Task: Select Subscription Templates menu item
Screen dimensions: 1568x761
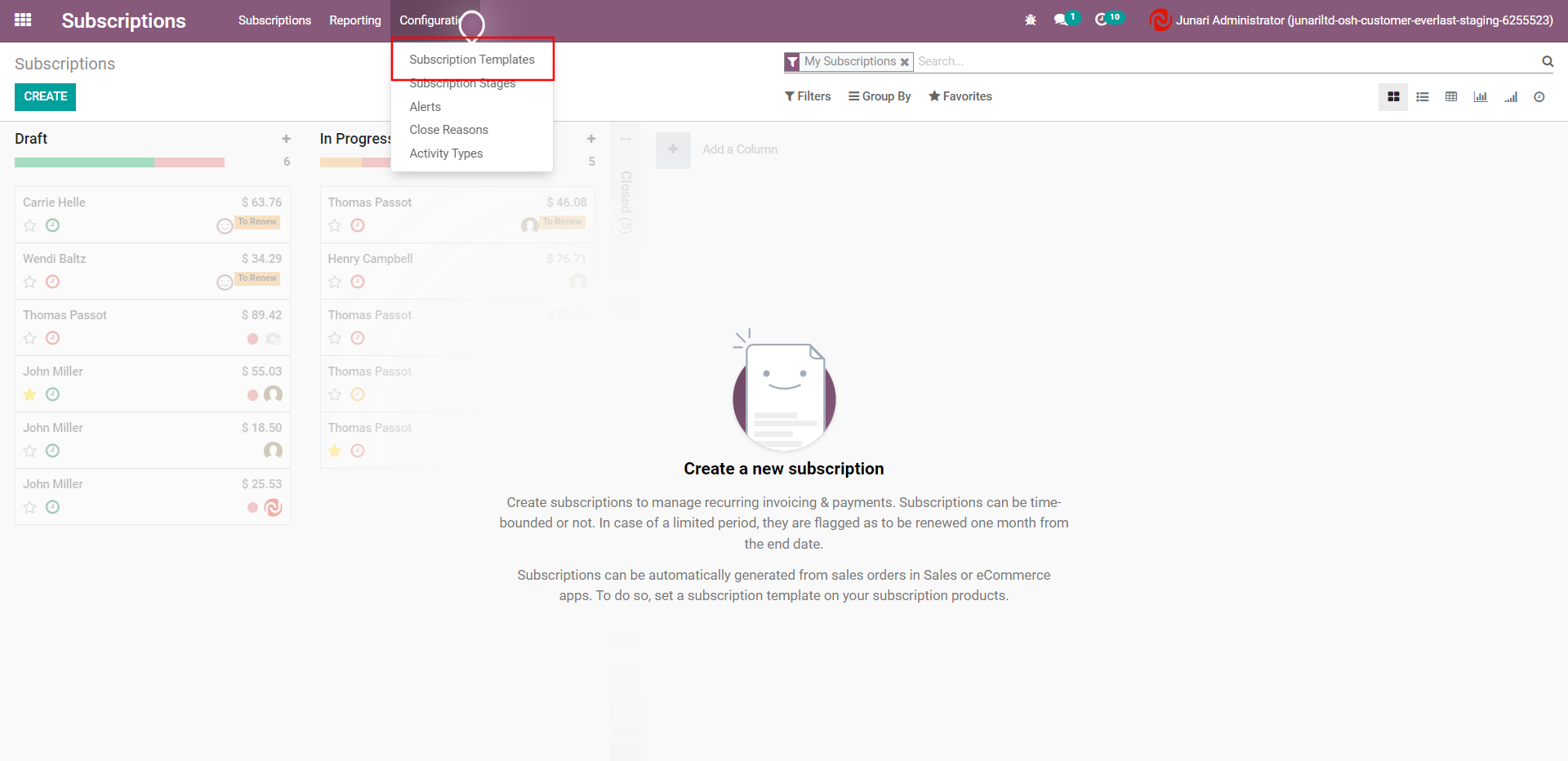Action: (x=472, y=60)
